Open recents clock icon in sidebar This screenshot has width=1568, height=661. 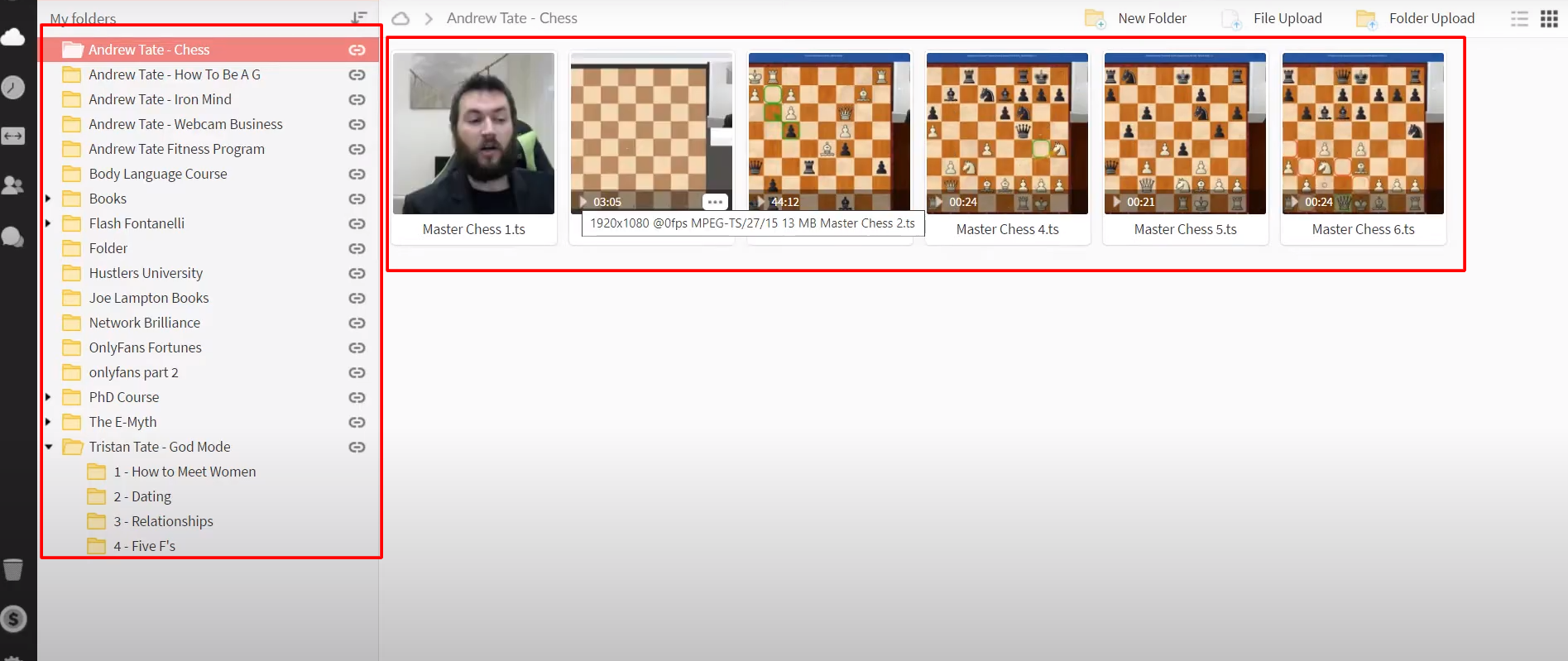13,87
